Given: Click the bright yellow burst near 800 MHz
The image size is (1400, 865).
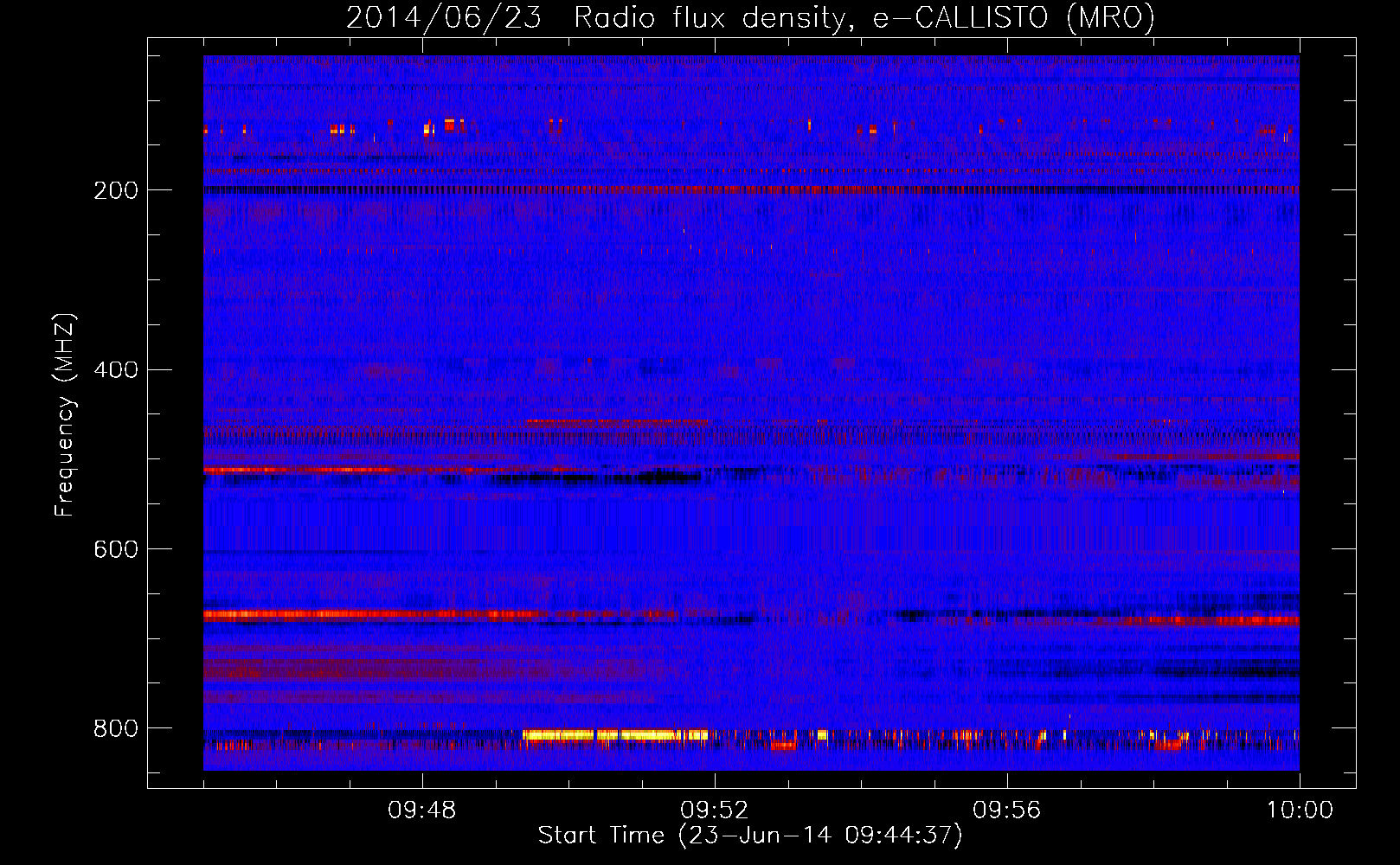Looking at the screenshot, I should 615,735.
